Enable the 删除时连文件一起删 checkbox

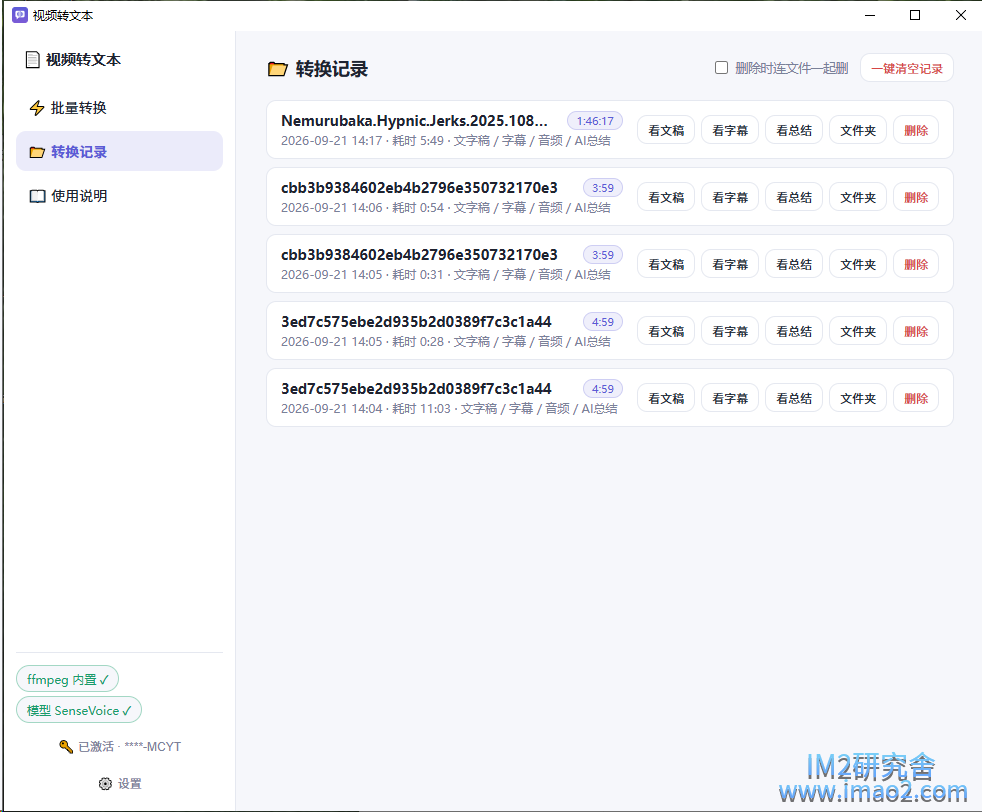point(721,68)
